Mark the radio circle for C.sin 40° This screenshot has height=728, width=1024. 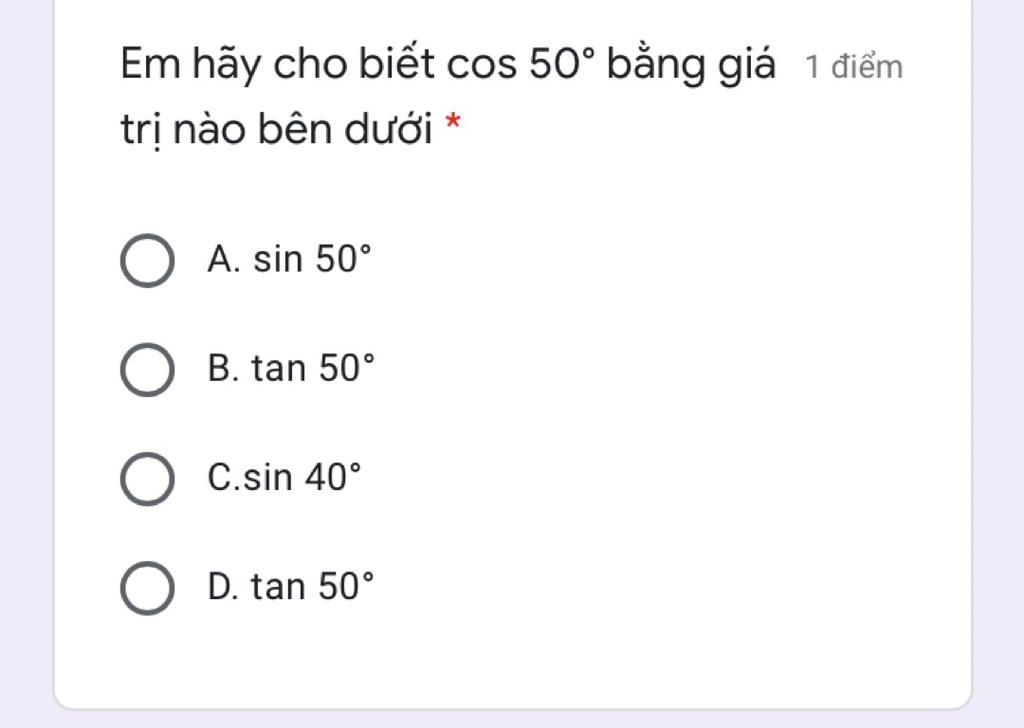(146, 479)
